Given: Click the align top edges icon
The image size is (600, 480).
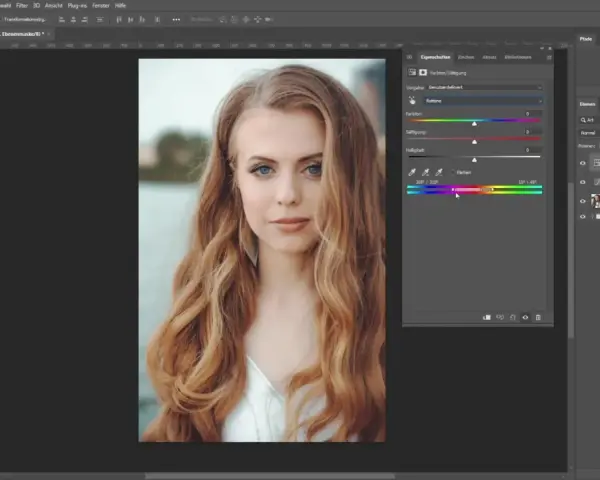Looking at the screenshot, I should (119, 20).
